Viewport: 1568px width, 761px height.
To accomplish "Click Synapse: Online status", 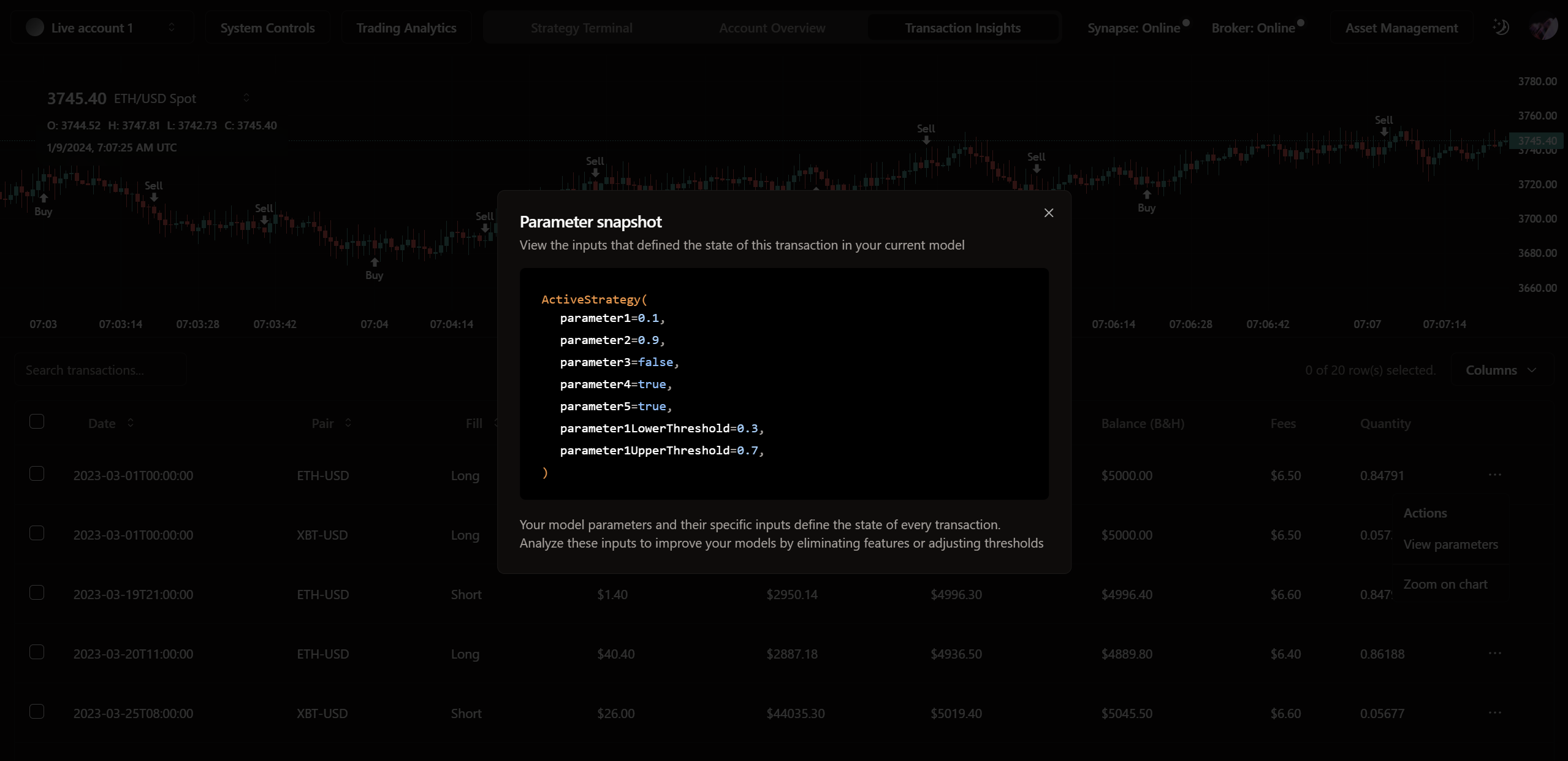I will [x=1138, y=28].
